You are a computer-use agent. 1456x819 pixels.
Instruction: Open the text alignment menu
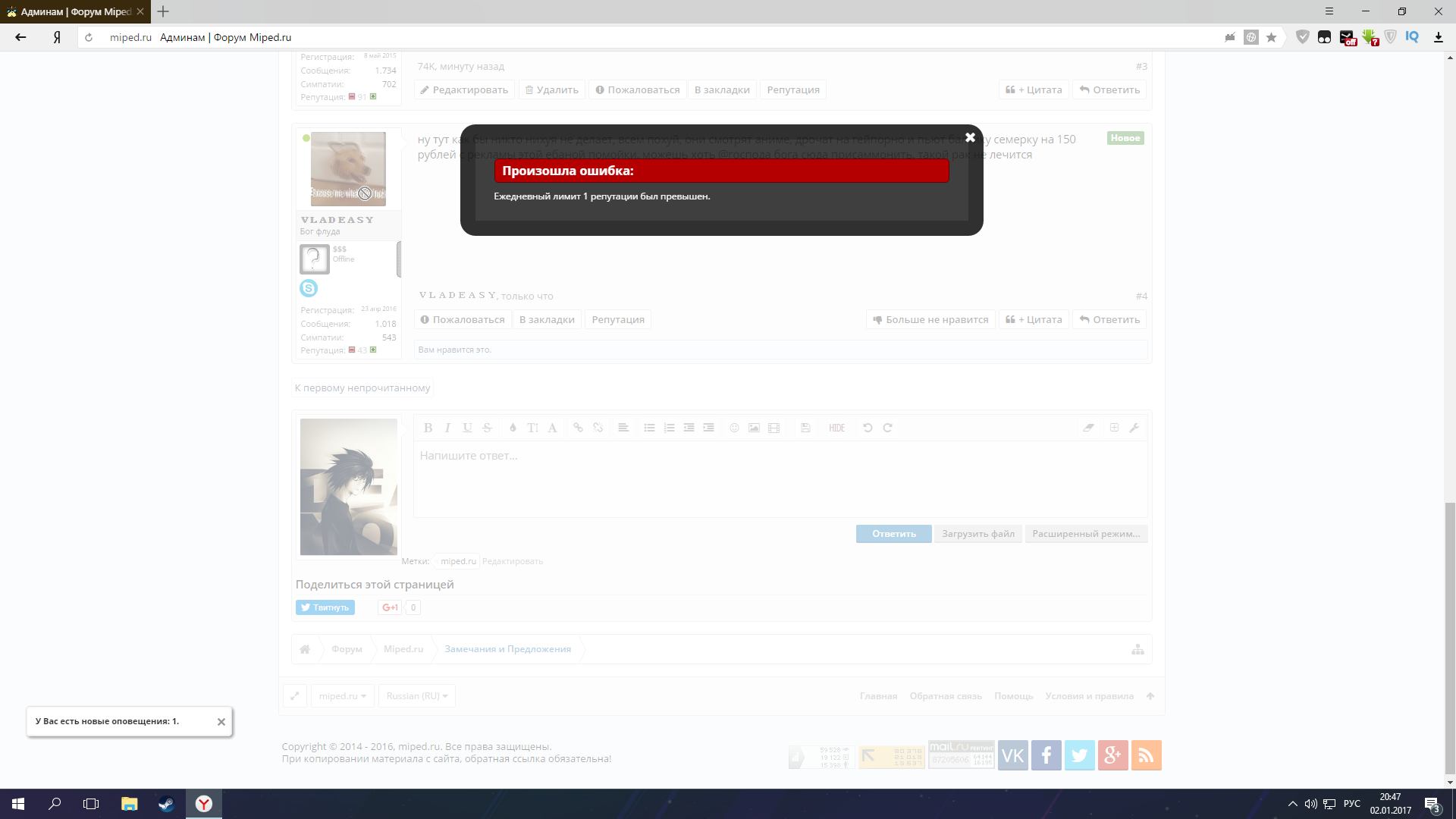click(623, 428)
